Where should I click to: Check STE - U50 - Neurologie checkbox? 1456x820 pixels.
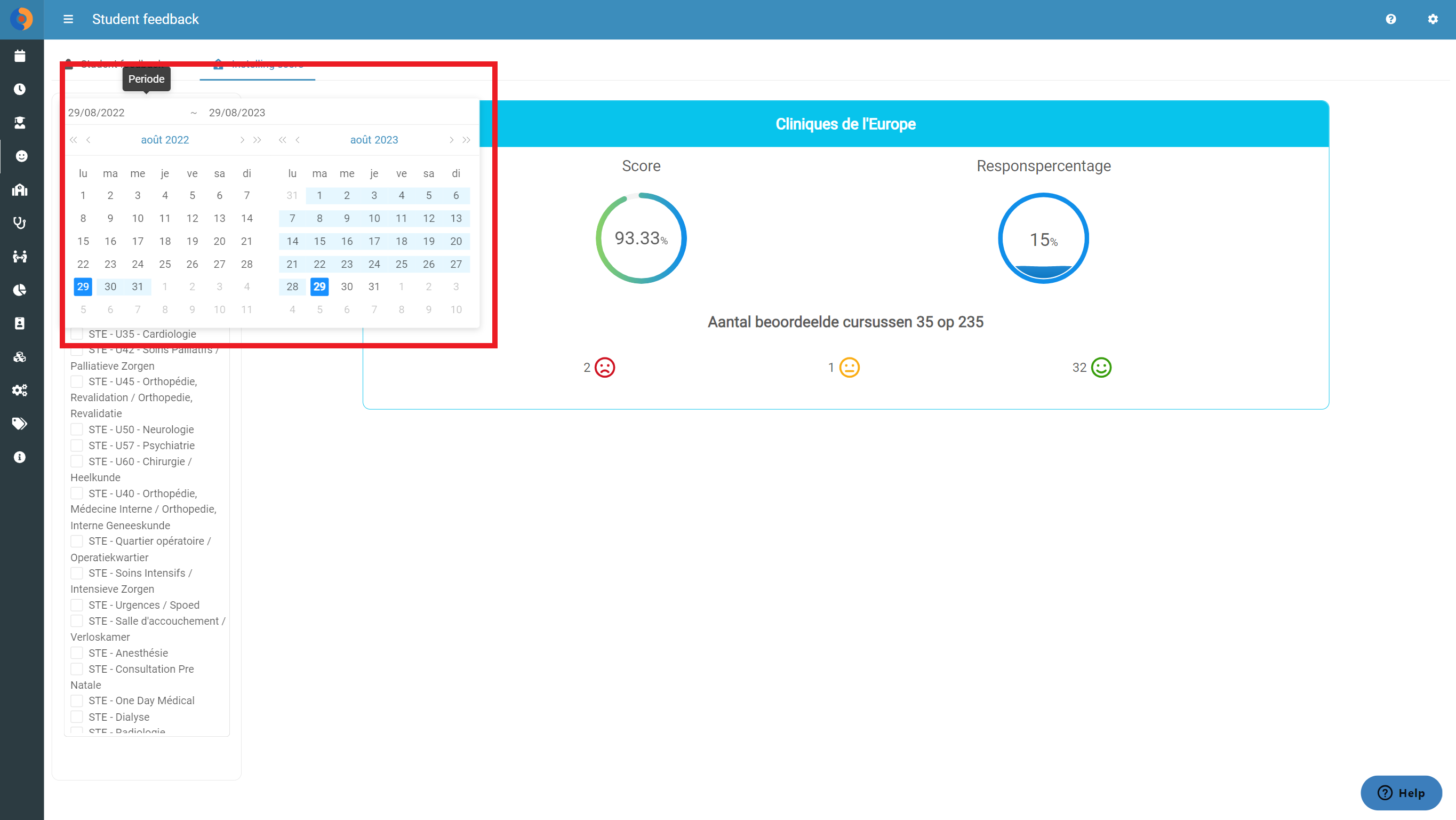pos(77,430)
